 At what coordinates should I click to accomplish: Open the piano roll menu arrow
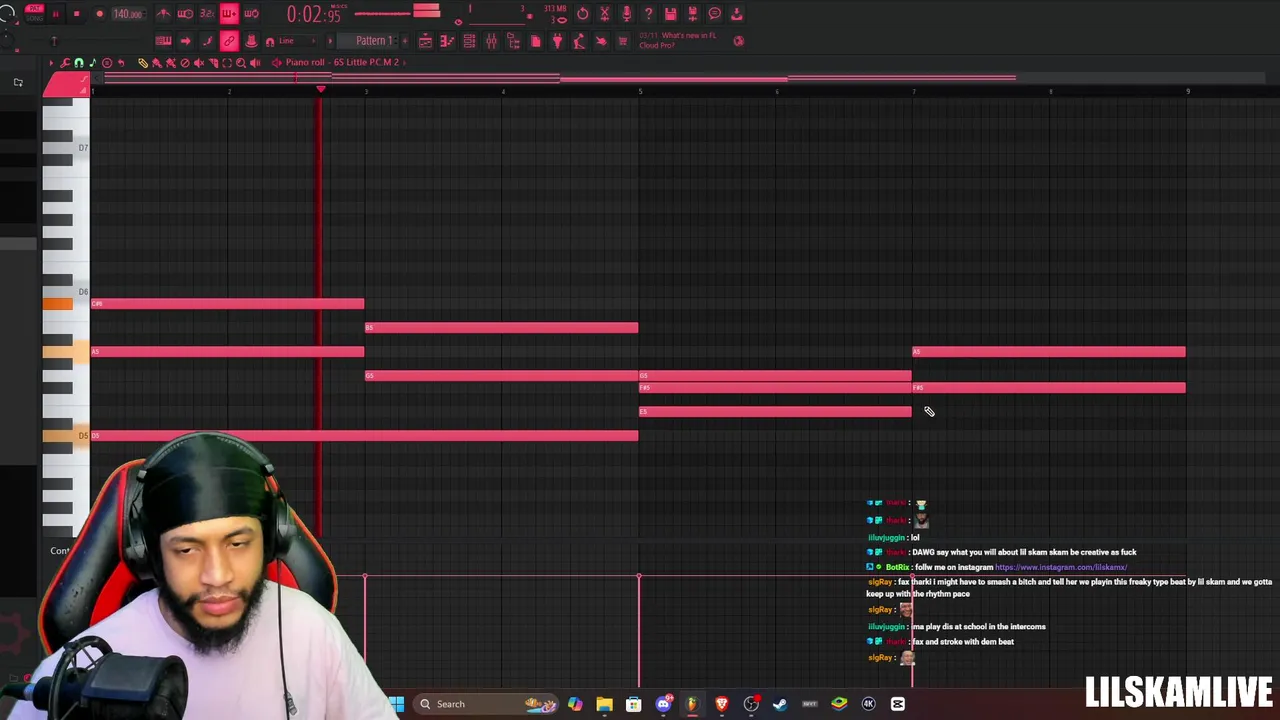(x=51, y=62)
